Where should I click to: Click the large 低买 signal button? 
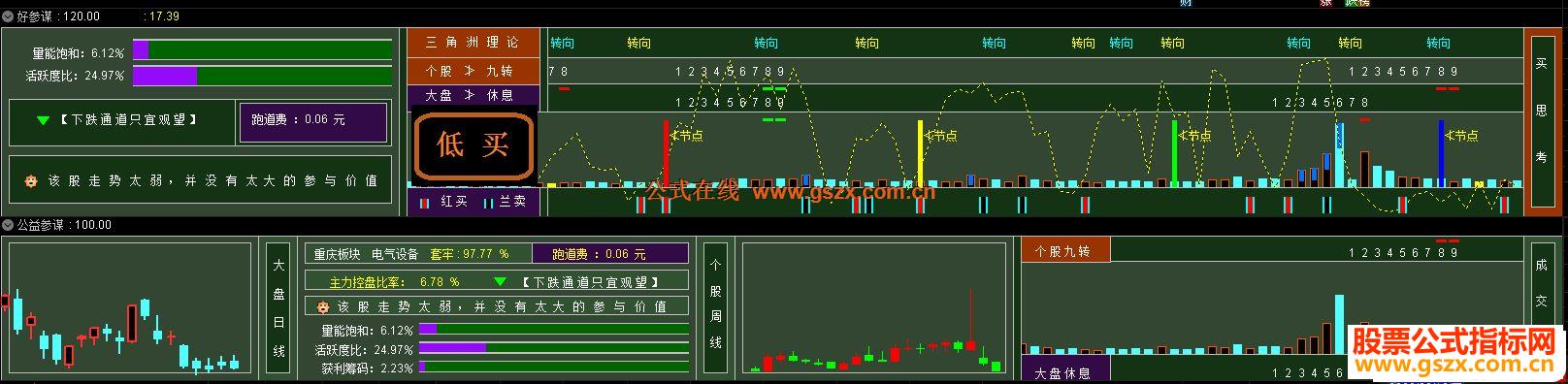[x=474, y=145]
